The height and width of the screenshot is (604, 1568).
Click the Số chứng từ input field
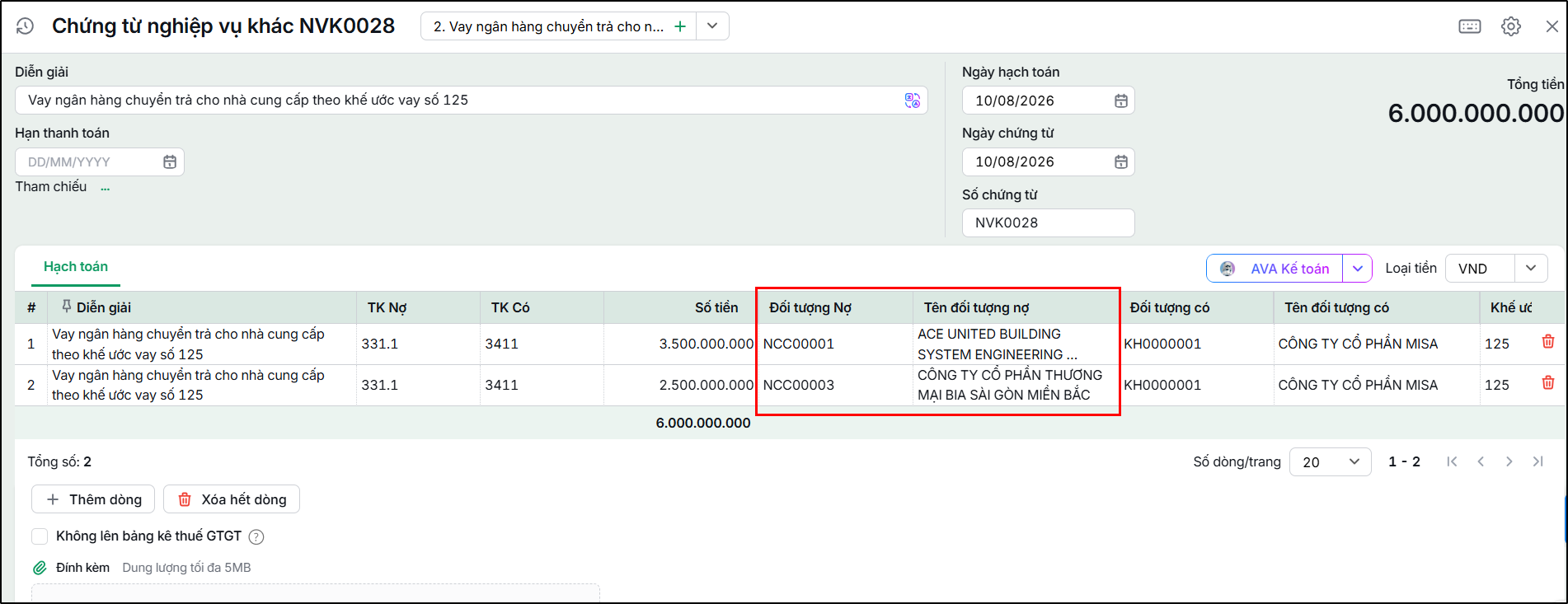coord(1048,223)
